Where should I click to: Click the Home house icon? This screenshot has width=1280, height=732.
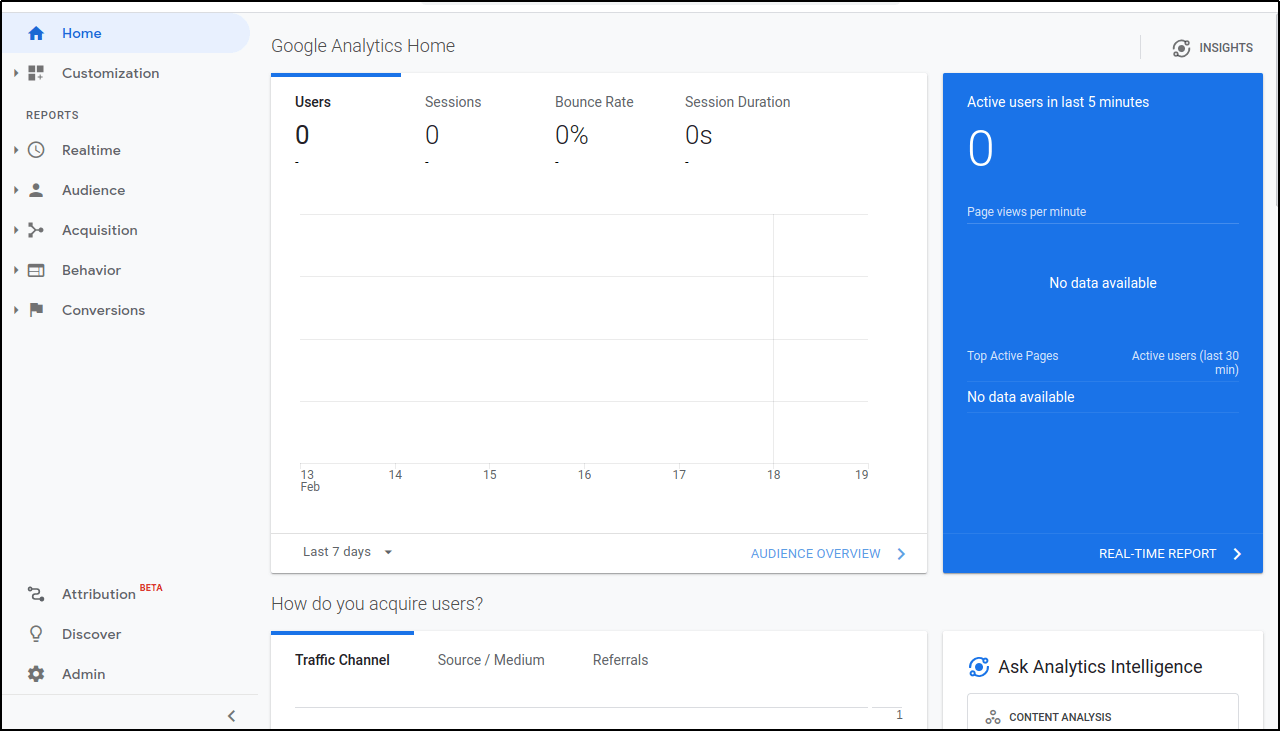pyautogui.click(x=36, y=33)
